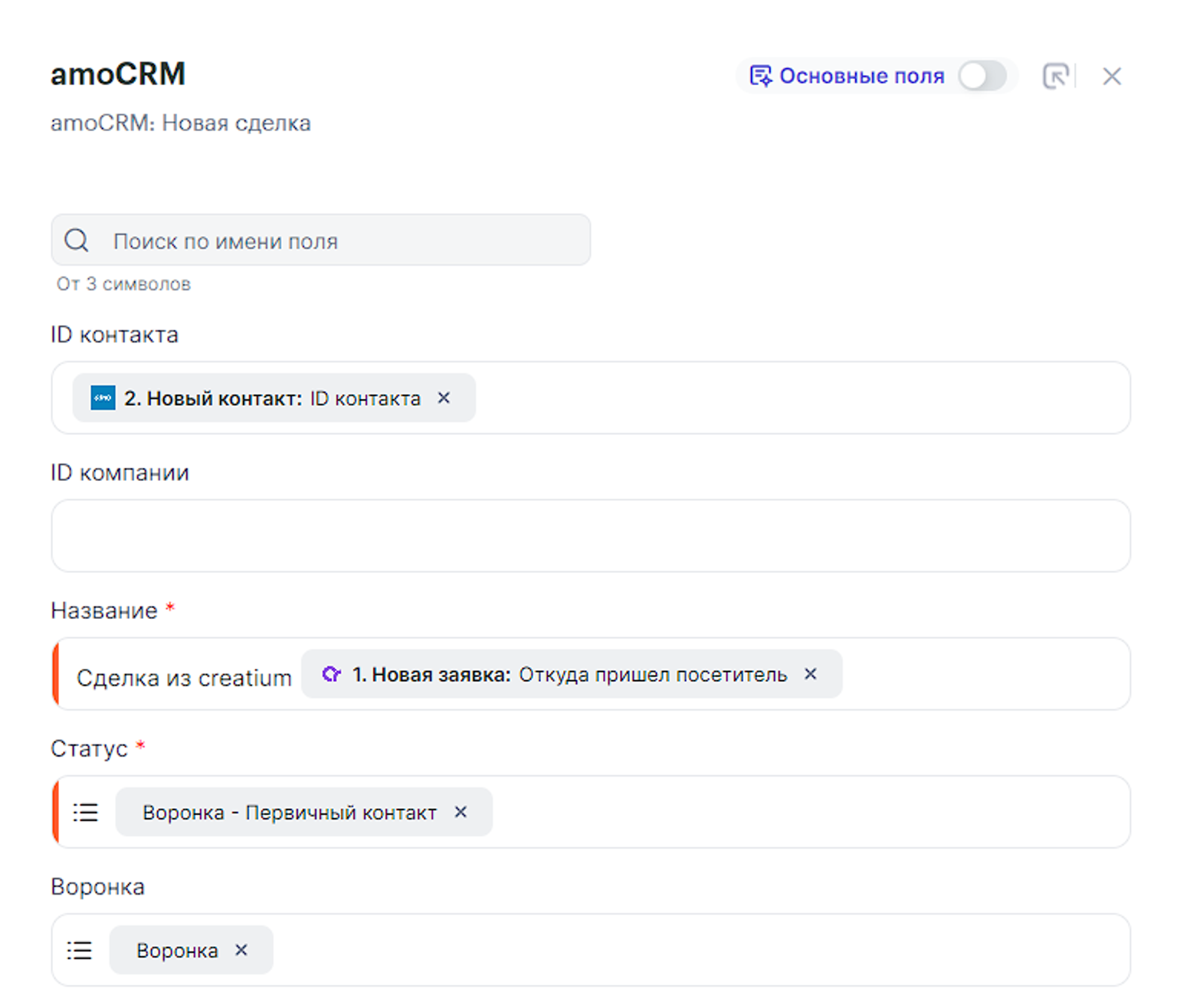Click the Creatium icon in Новая заявка tag
The width and height of the screenshot is (1180, 1008).
click(x=331, y=674)
